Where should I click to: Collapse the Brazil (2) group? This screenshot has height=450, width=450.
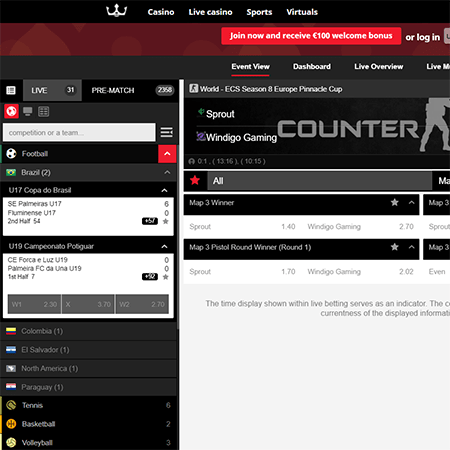point(167,172)
